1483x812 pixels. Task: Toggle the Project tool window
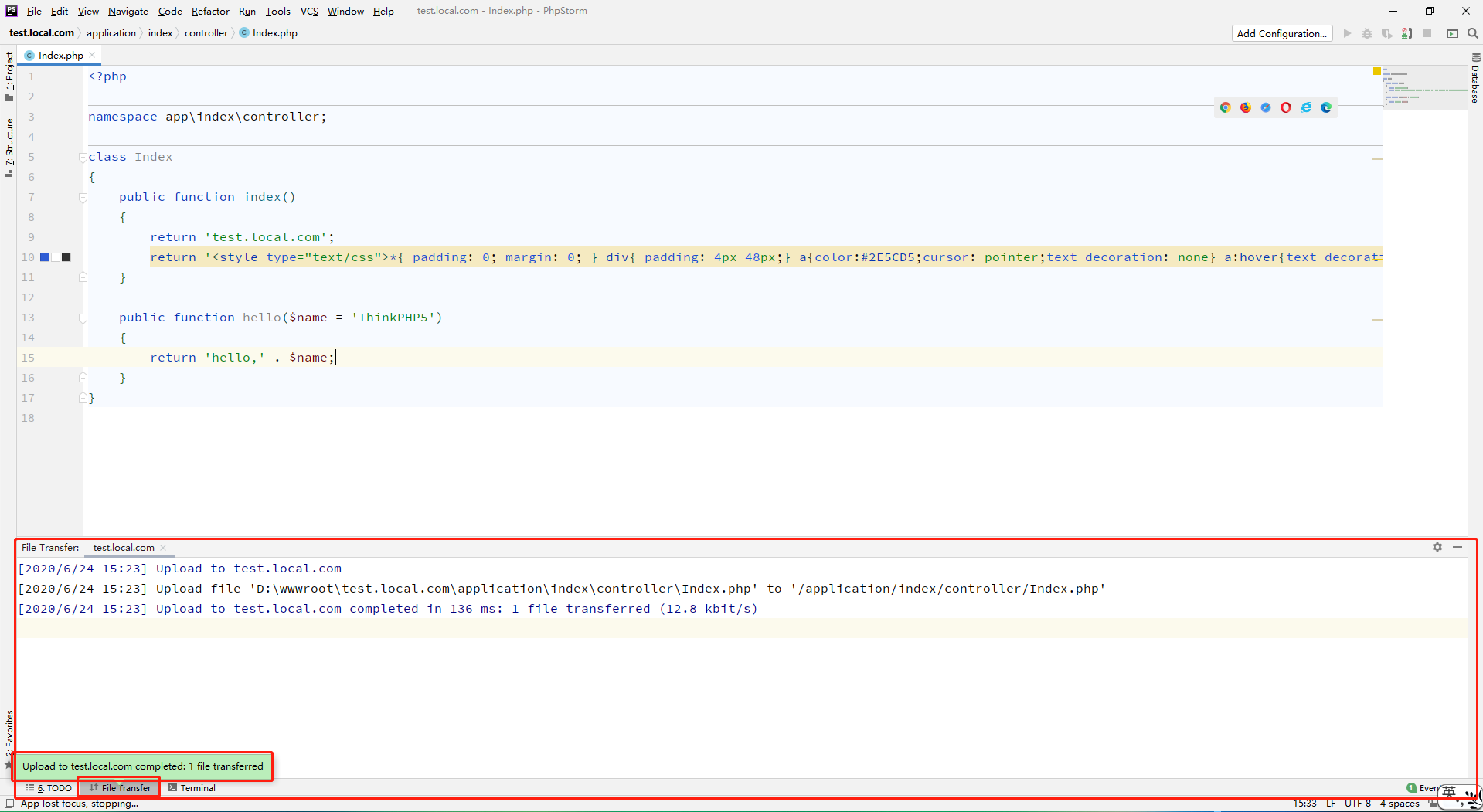click(9, 76)
